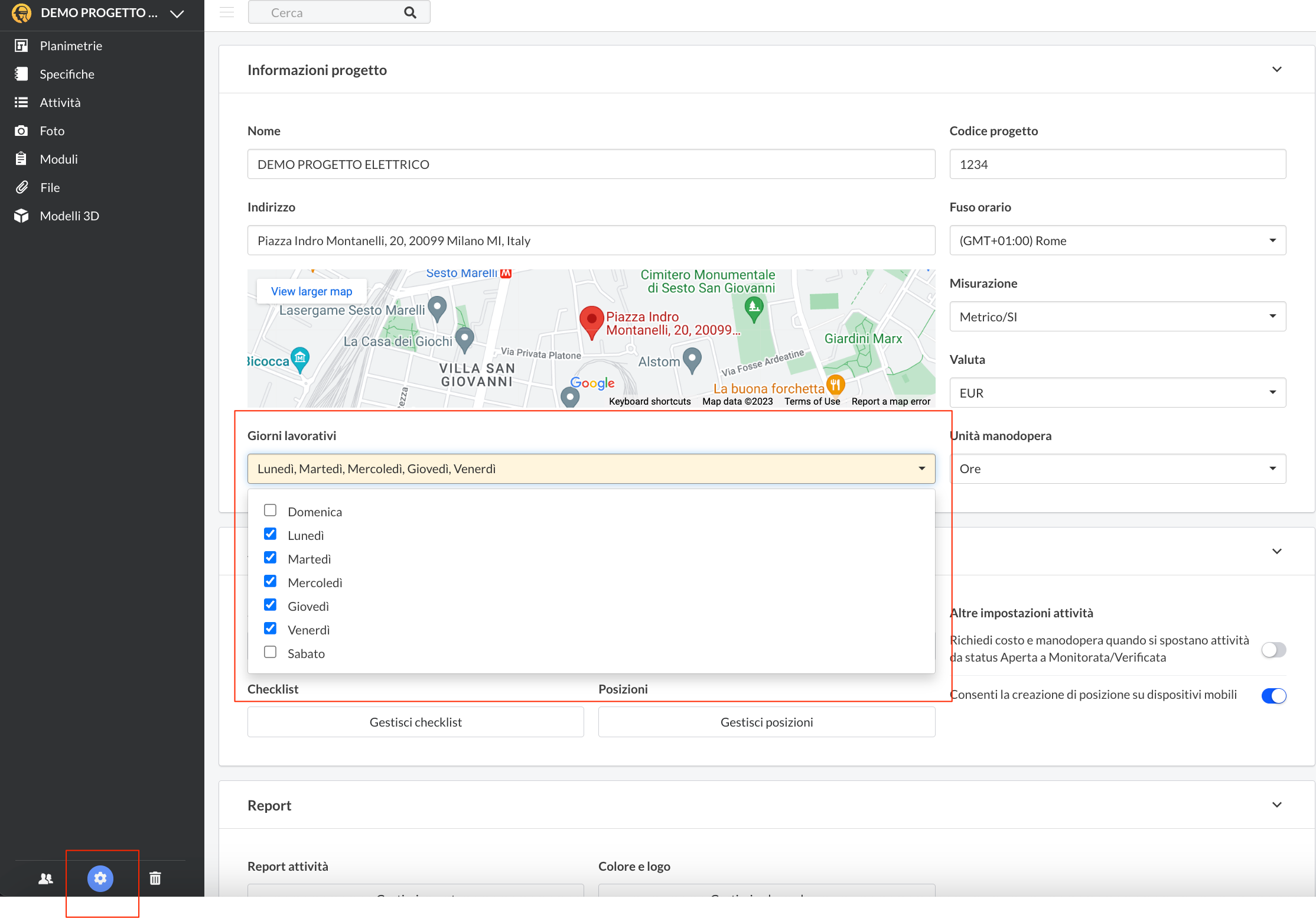Click the red Piazza Indro Montanelli pin
The height and width of the screenshot is (918, 1316).
point(591,323)
